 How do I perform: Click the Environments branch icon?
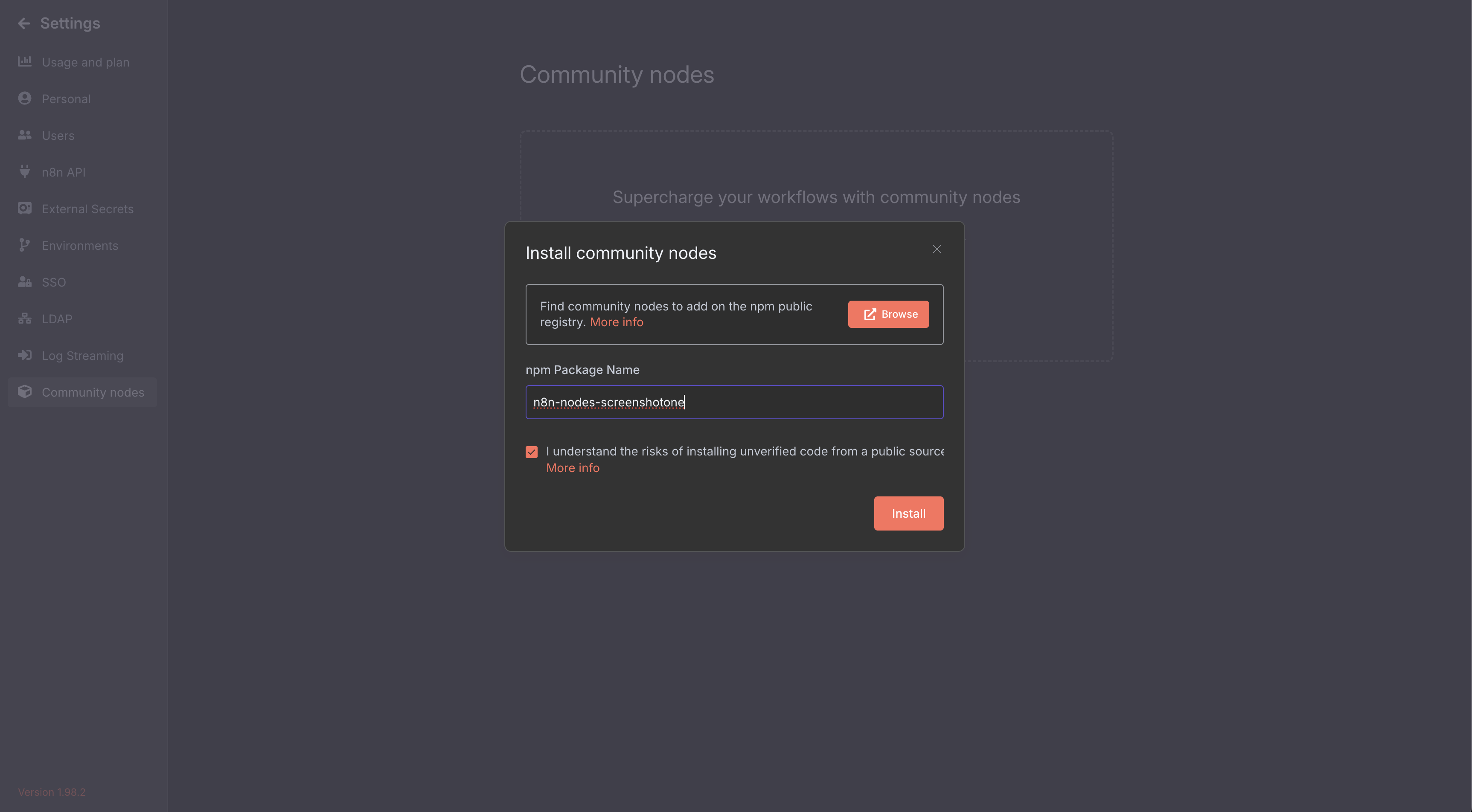point(24,245)
